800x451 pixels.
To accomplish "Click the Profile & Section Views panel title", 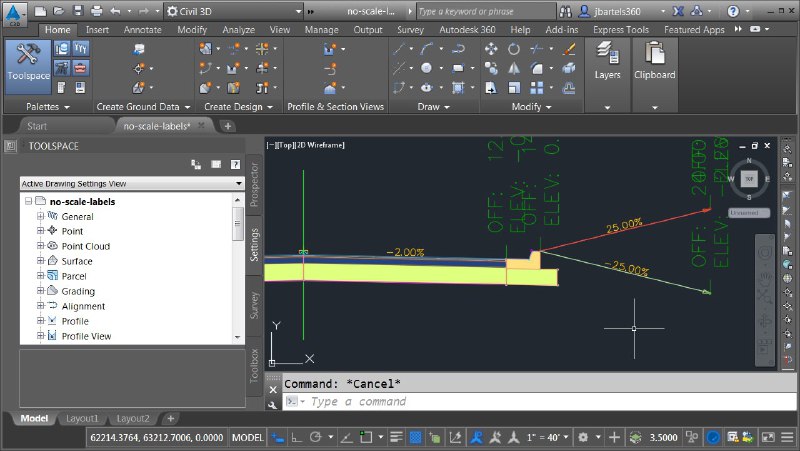I will point(335,107).
